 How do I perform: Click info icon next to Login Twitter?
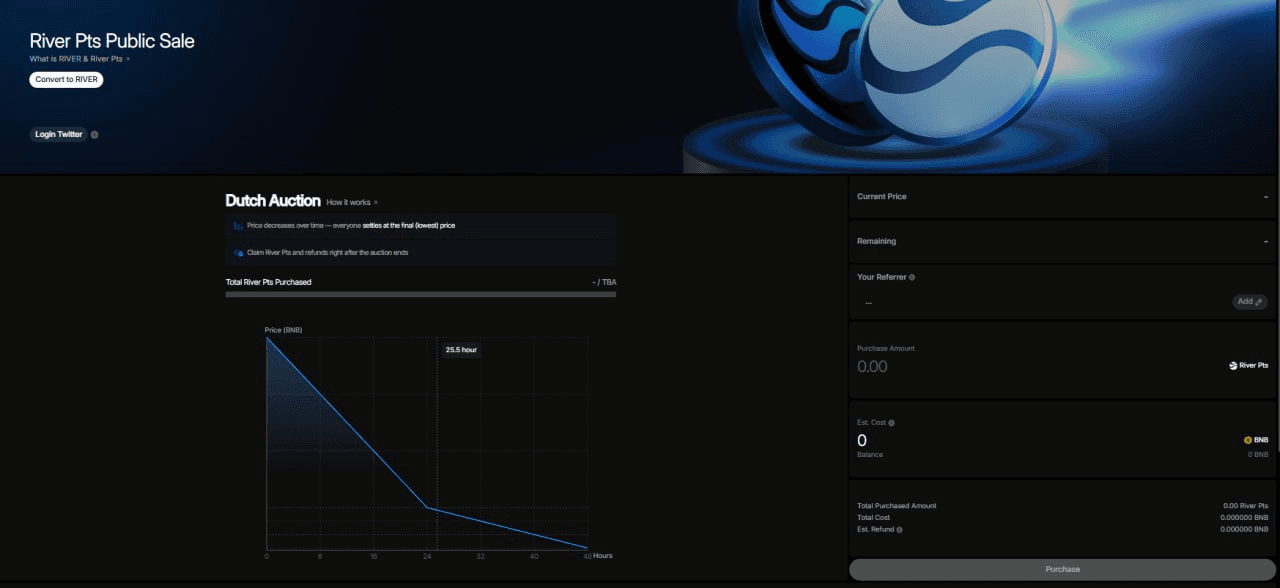pos(95,135)
